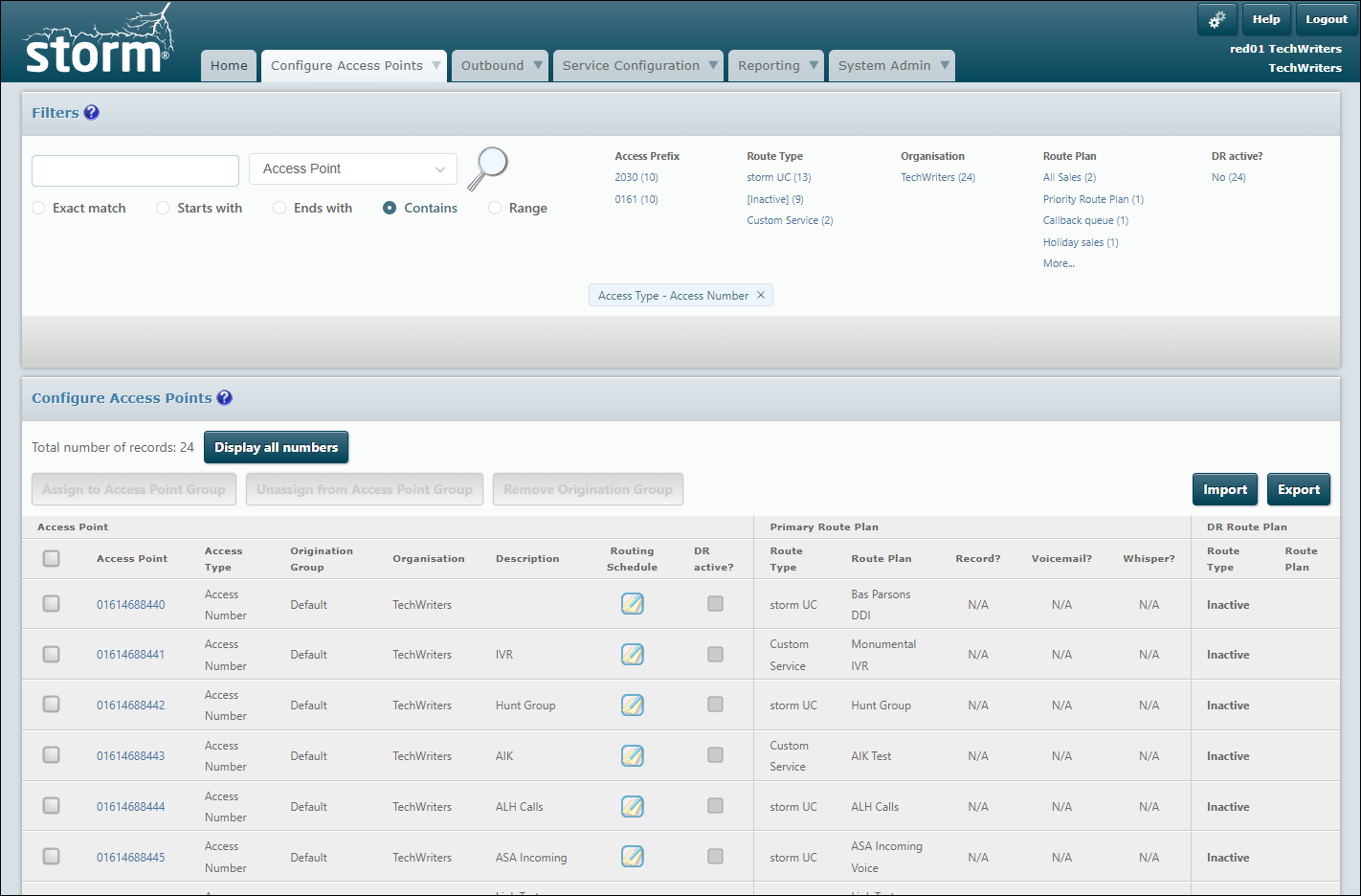Select the Exact match radio option
Screen dimensions: 1361x896
[x=38, y=208]
